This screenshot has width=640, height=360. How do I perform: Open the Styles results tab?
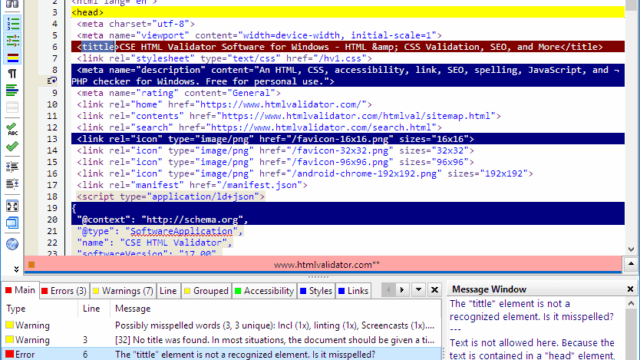click(x=316, y=291)
